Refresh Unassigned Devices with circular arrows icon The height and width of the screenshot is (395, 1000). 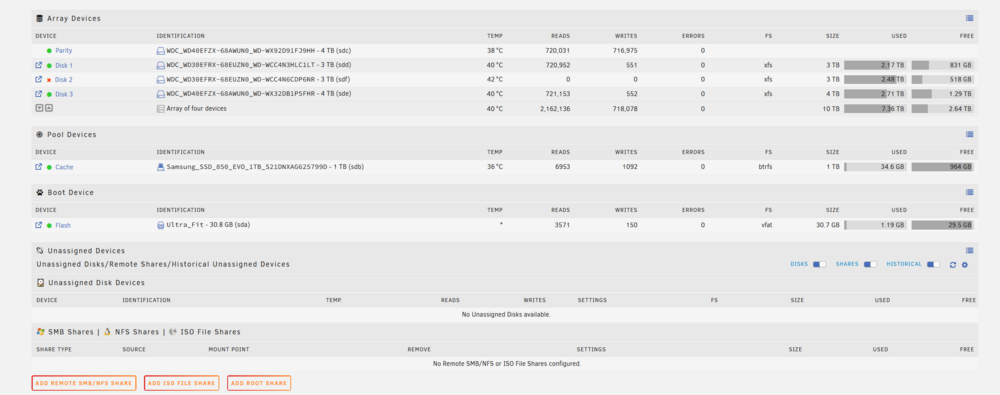click(953, 264)
